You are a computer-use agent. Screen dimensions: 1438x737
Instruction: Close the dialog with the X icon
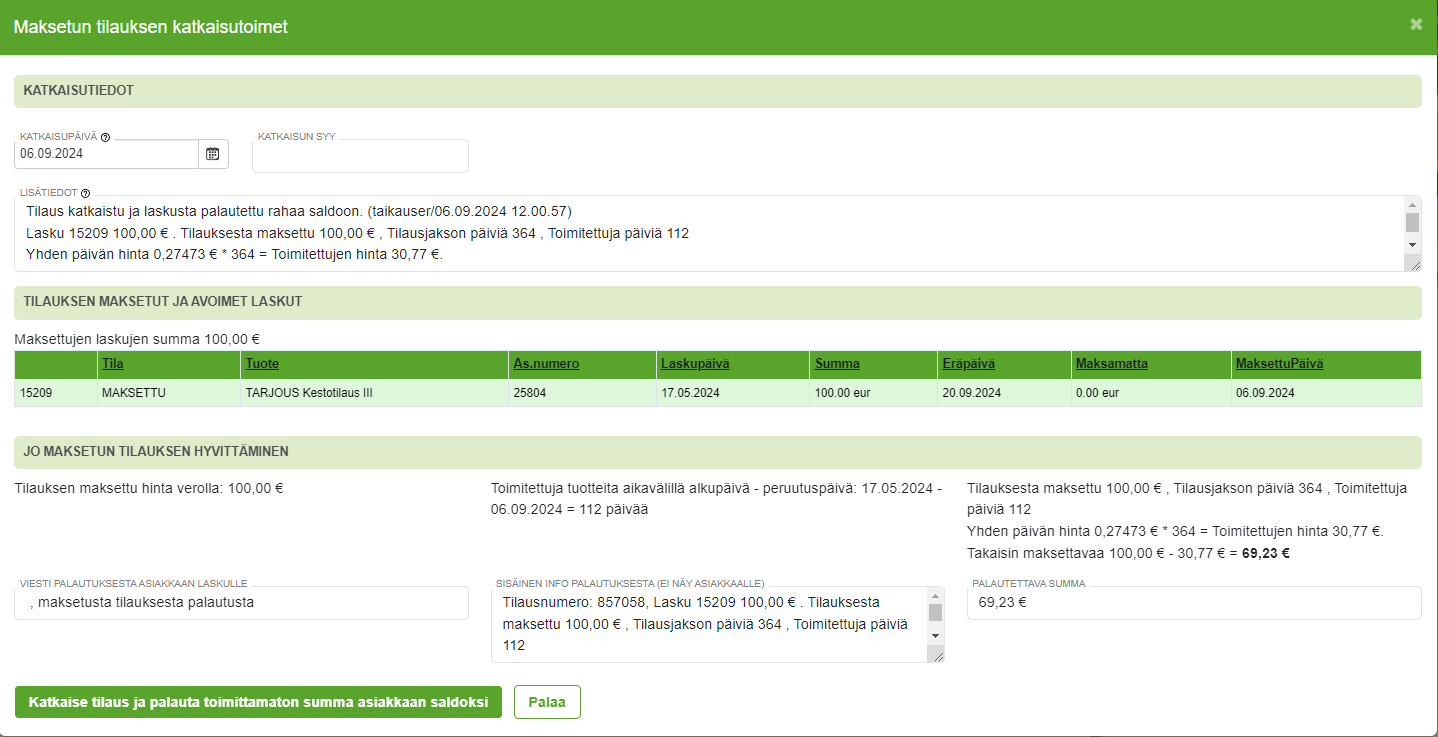1416,24
